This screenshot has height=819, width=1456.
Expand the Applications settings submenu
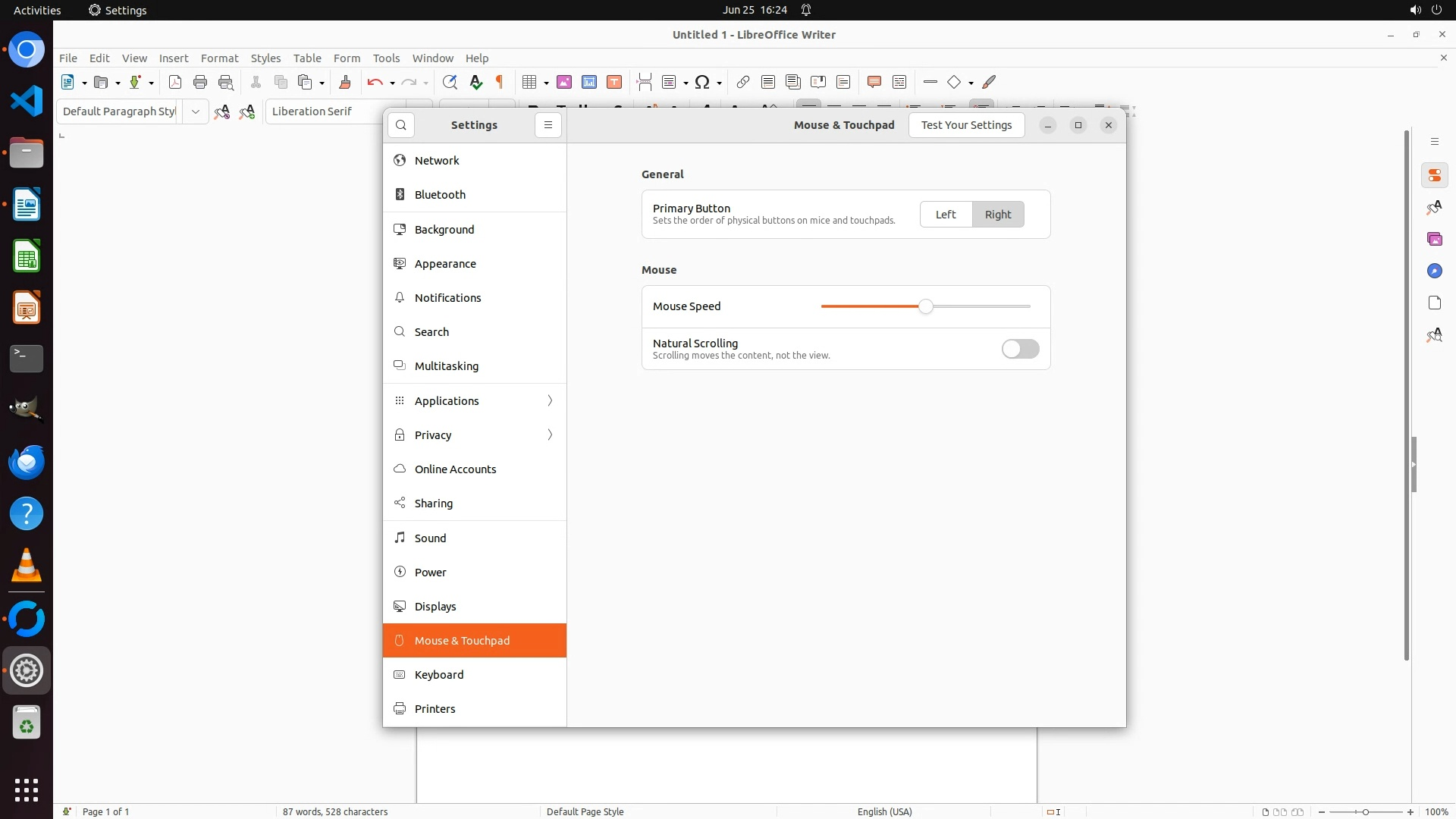click(x=550, y=400)
